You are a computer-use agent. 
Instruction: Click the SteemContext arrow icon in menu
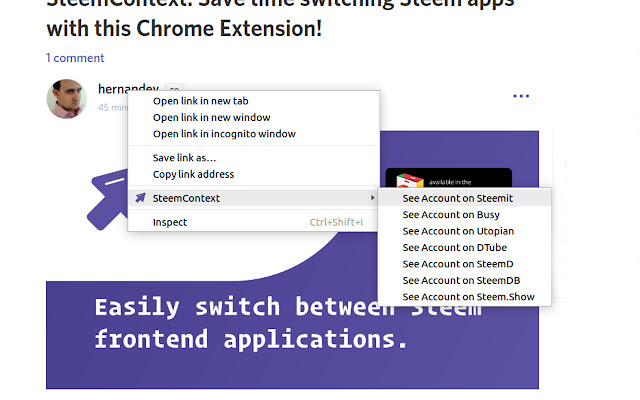pyautogui.click(x=140, y=198)
